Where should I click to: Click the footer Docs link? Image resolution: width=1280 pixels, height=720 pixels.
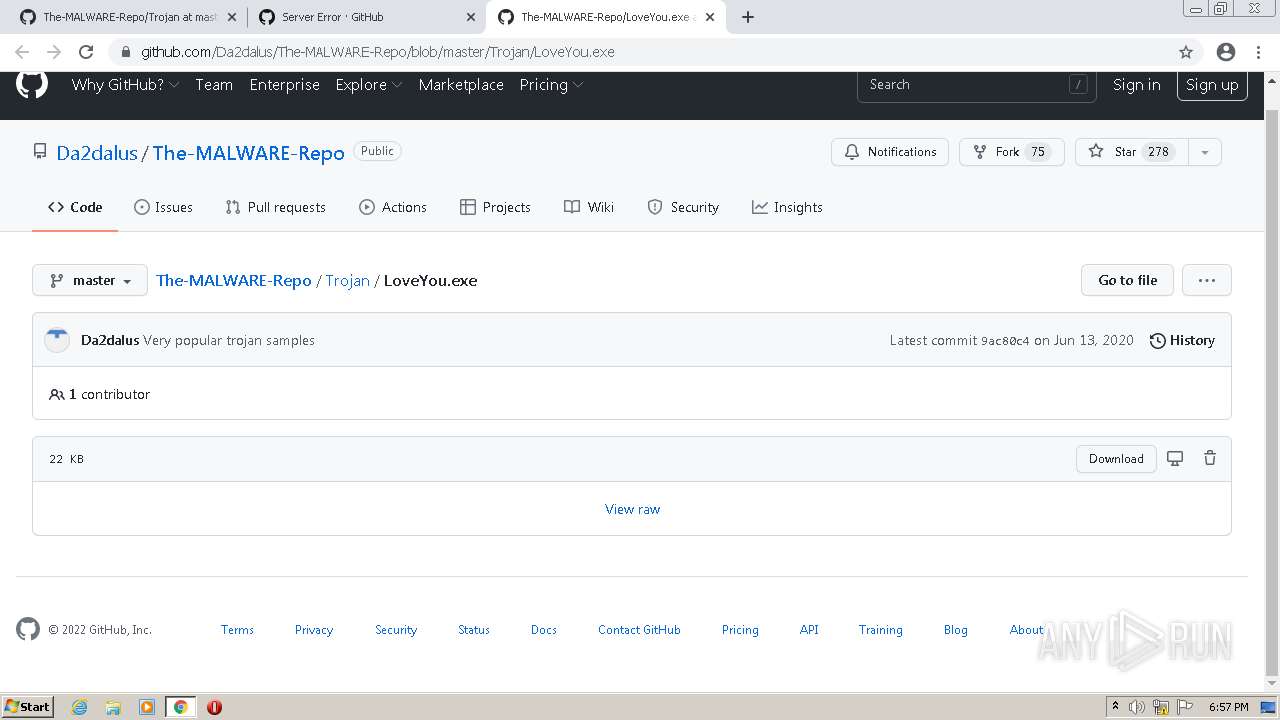click(x=544, y=630)
